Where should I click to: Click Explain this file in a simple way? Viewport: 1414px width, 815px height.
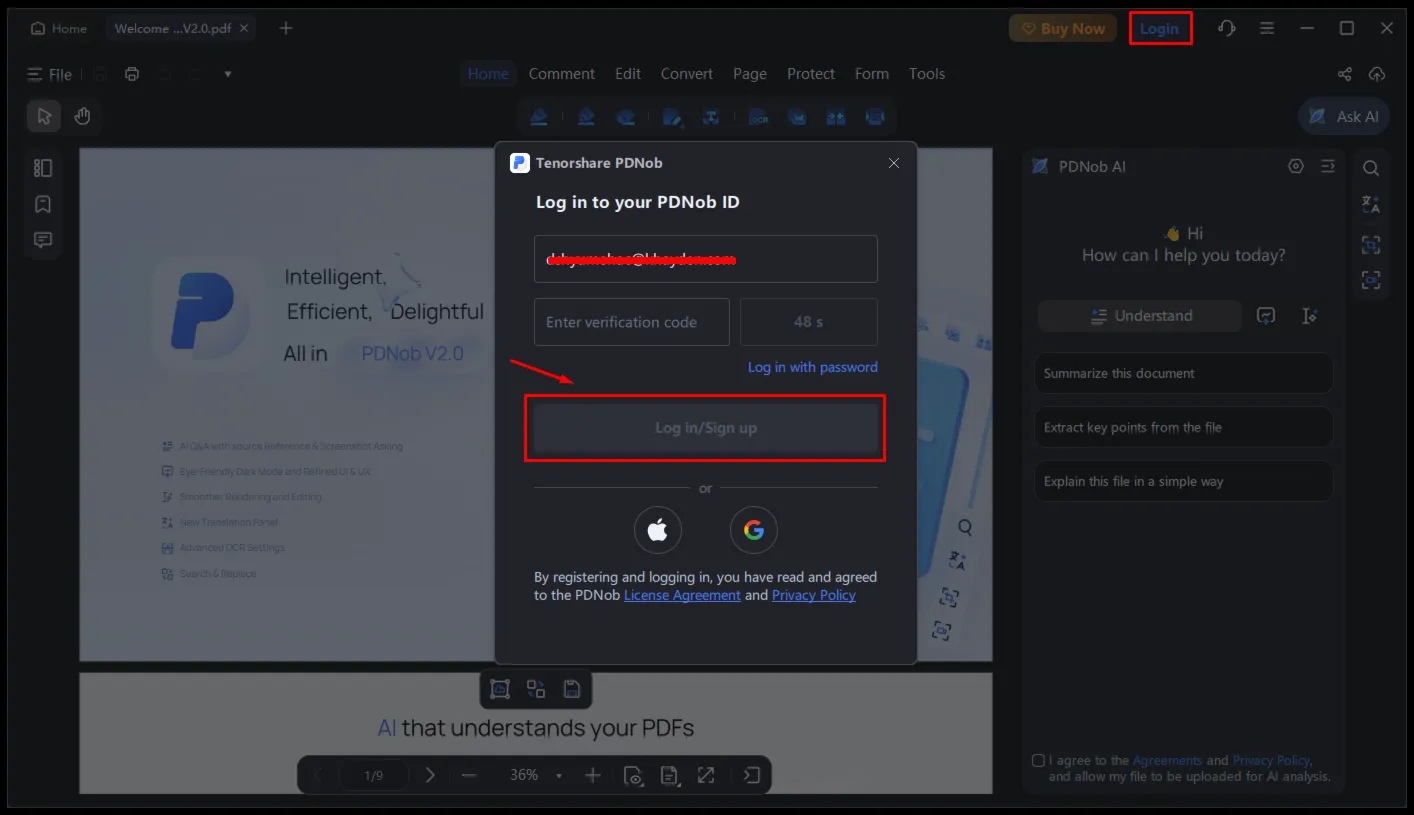1183,481
